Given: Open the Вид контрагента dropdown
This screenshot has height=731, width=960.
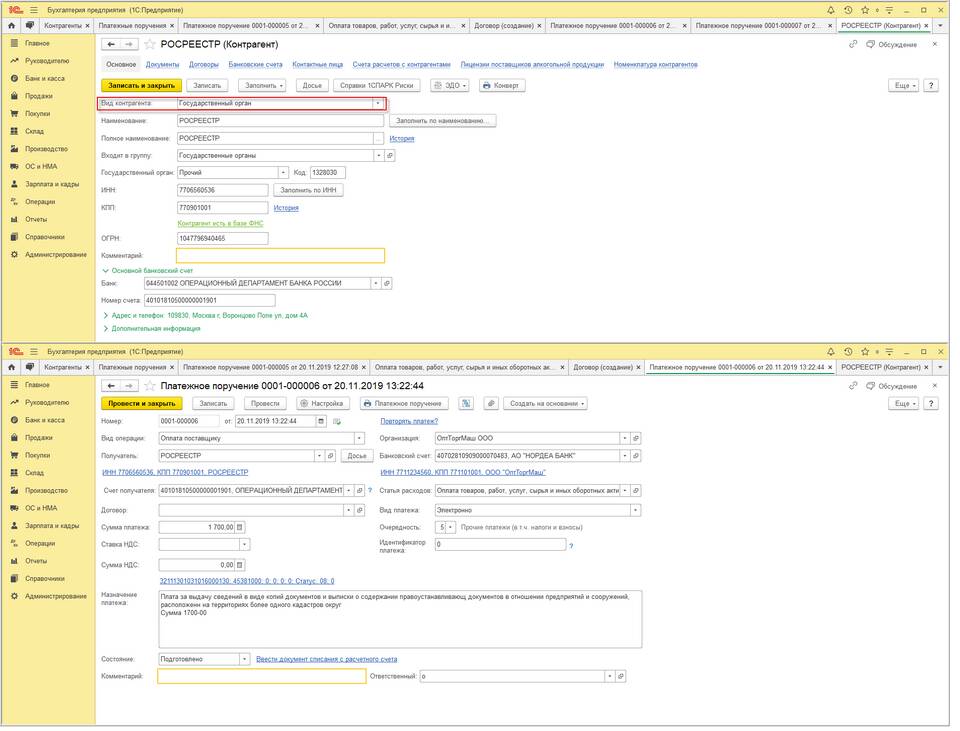Looking at the screenshot, I should (378, 103).
